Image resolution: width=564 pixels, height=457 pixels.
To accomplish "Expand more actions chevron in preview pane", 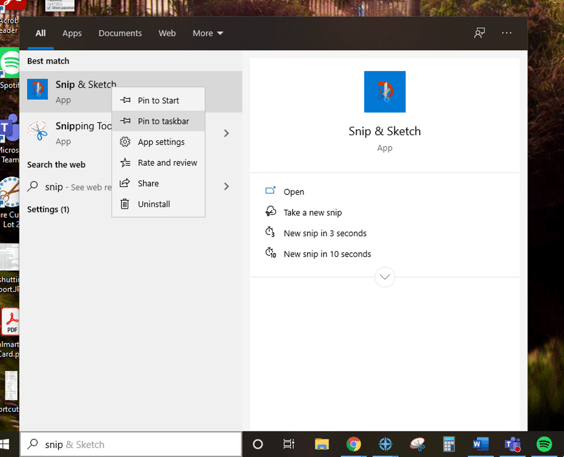I will [x=385, y=277].
